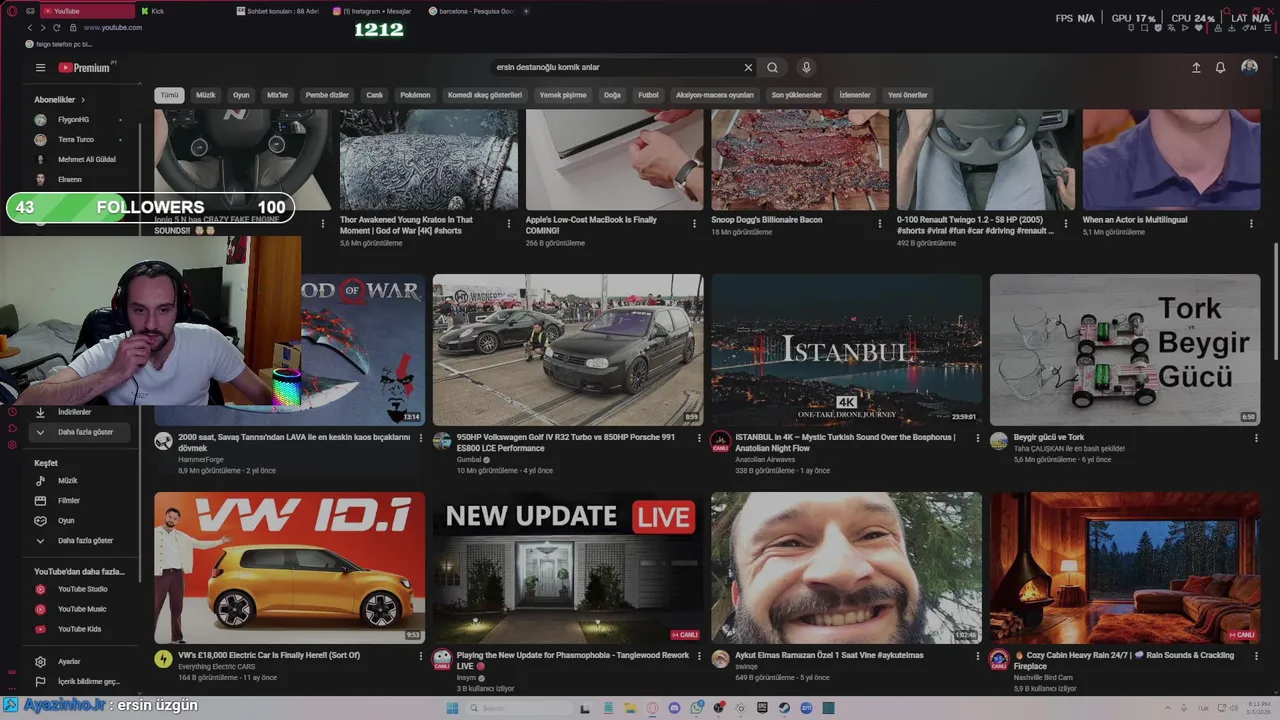
Task: Launch YouTube Music from the sidebar
Action: (x=82, y=609)
